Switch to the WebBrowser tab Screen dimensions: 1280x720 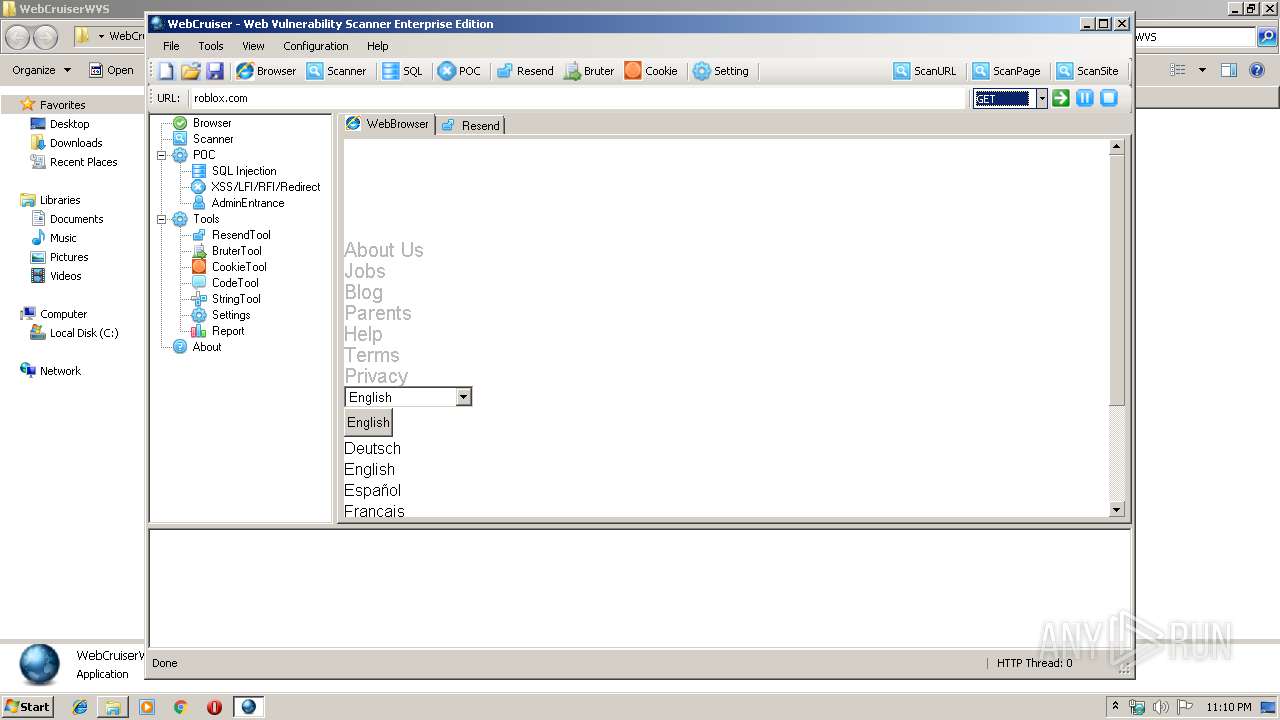[x=388, y=124]
